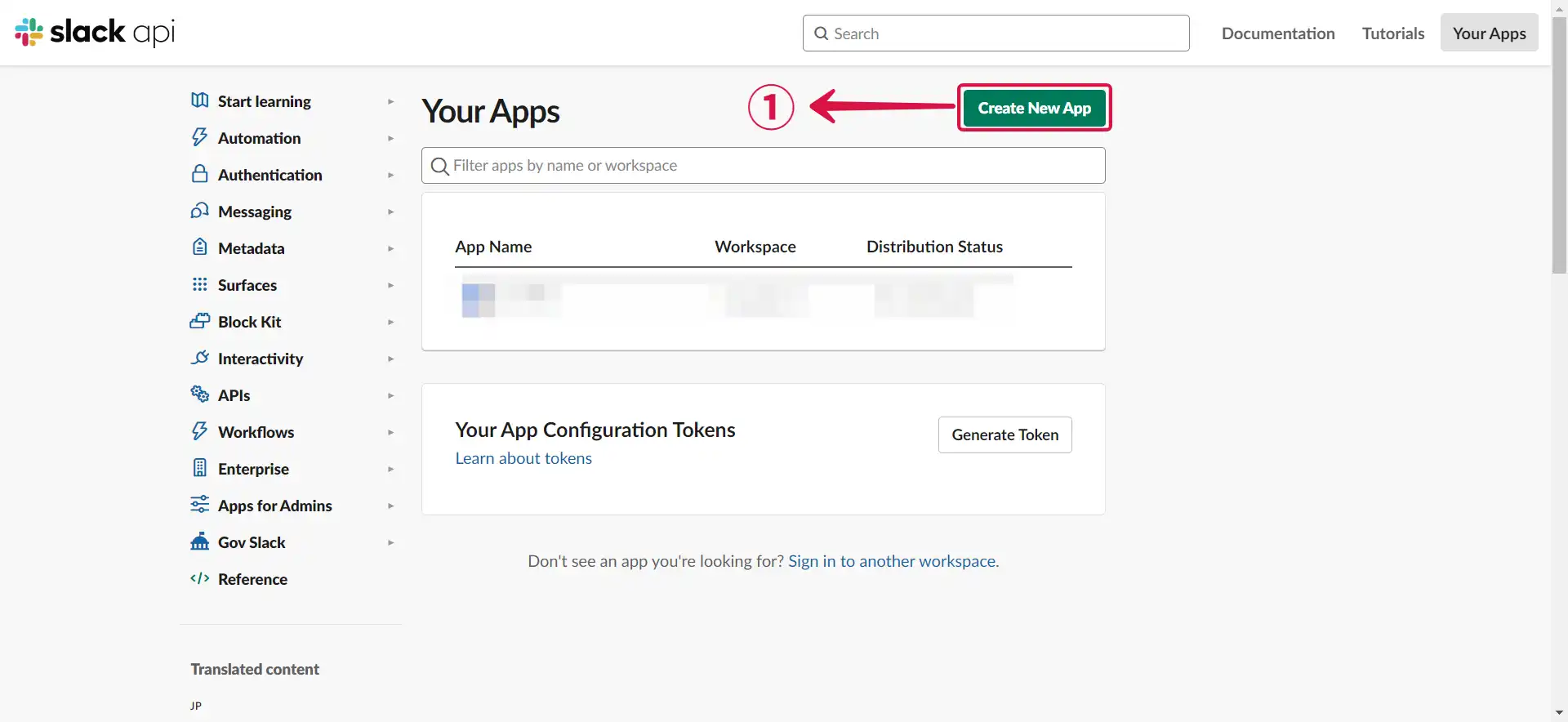Click the Generate Token button

coord(1004,435)
